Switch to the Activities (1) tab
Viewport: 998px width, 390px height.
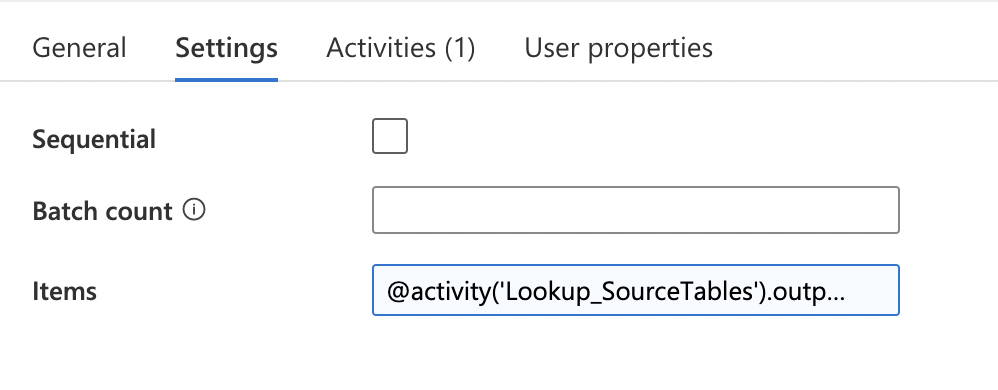click(401, 48)
